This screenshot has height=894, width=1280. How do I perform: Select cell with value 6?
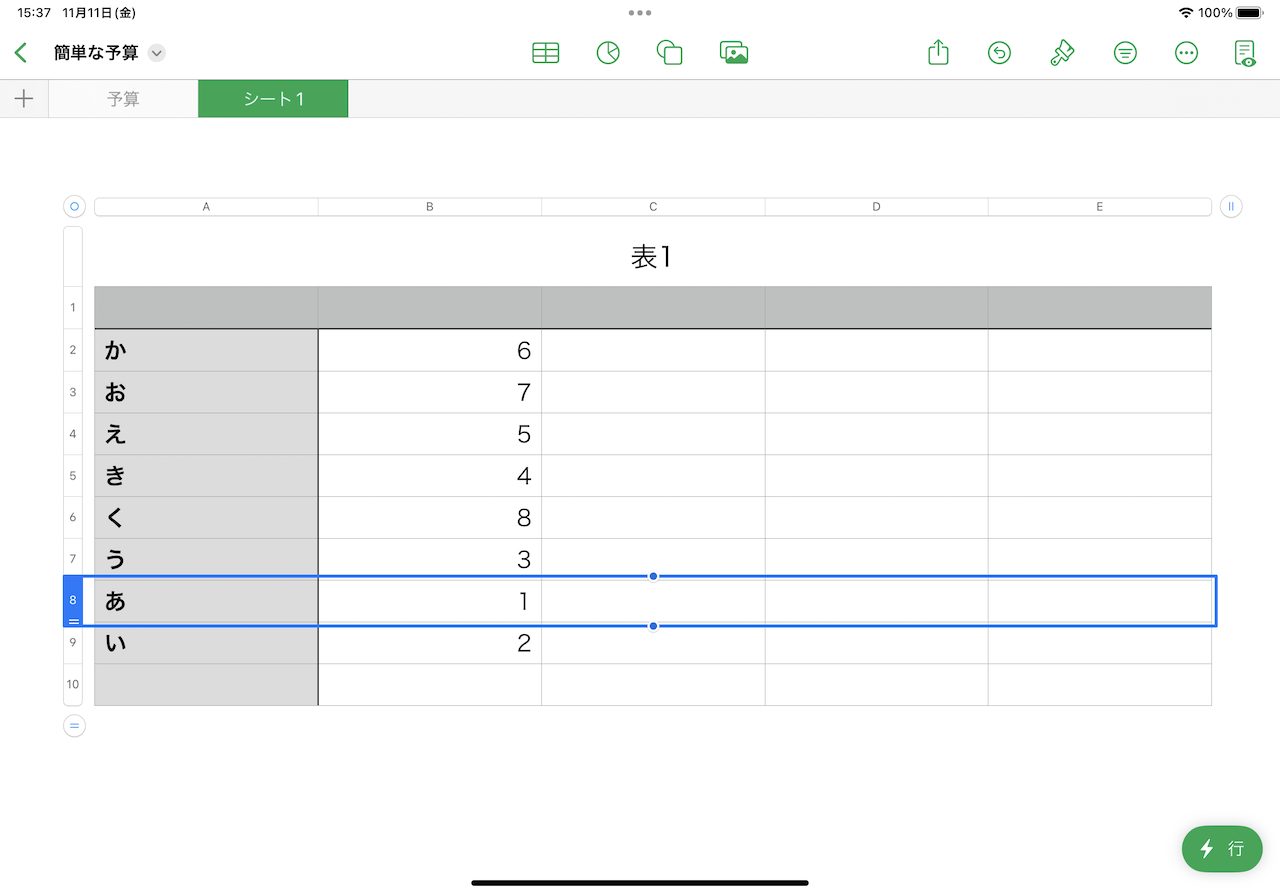click(430, 350)
